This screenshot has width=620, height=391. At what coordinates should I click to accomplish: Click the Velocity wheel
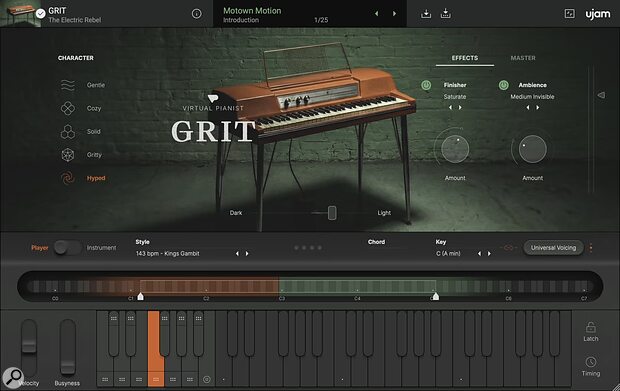point(29,348)
